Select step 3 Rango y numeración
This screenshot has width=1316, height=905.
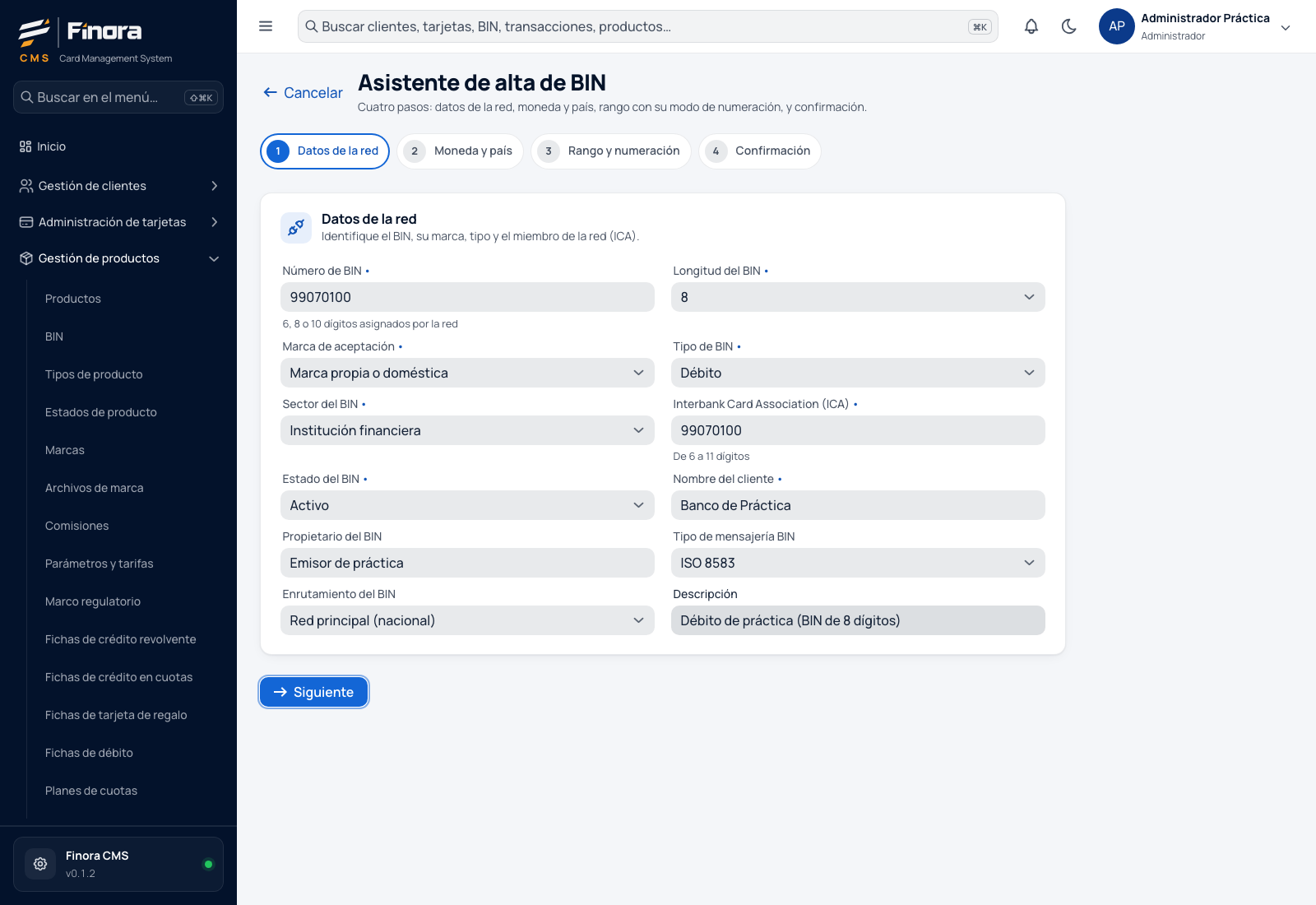point(610,151)
